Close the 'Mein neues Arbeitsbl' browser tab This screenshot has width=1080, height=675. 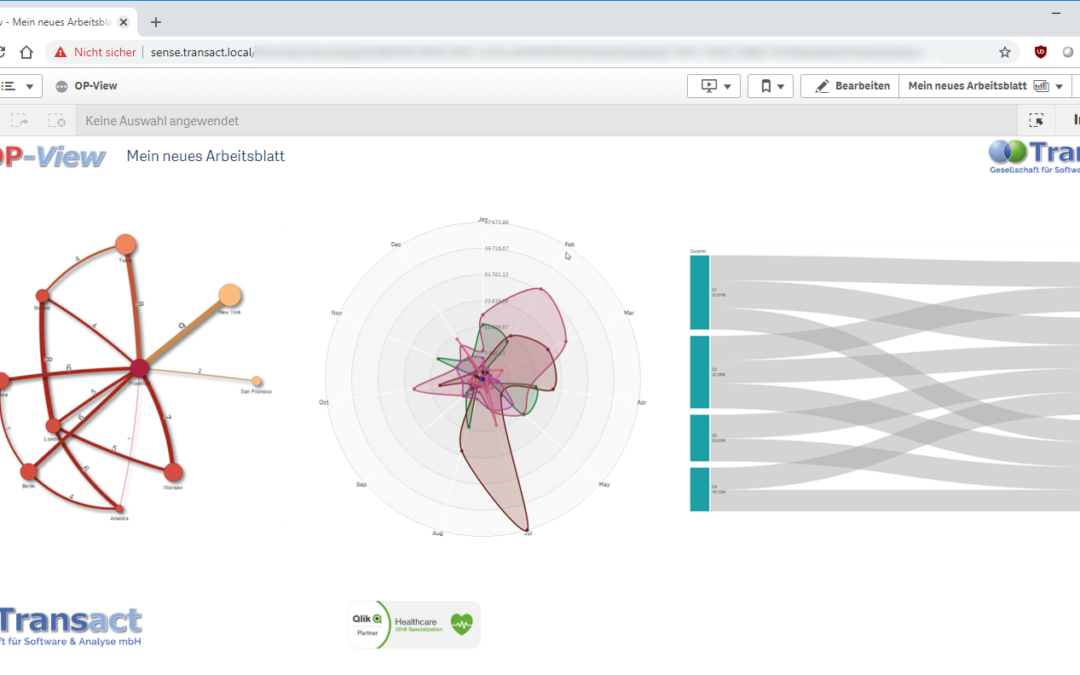click(x=123, y=22)
